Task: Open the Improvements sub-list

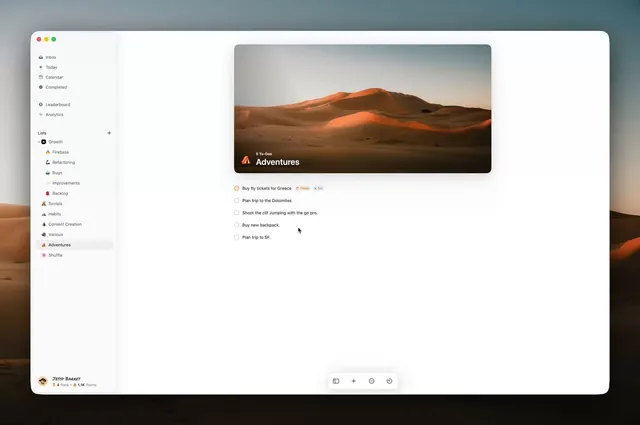Action: click(x=62, y=183)
